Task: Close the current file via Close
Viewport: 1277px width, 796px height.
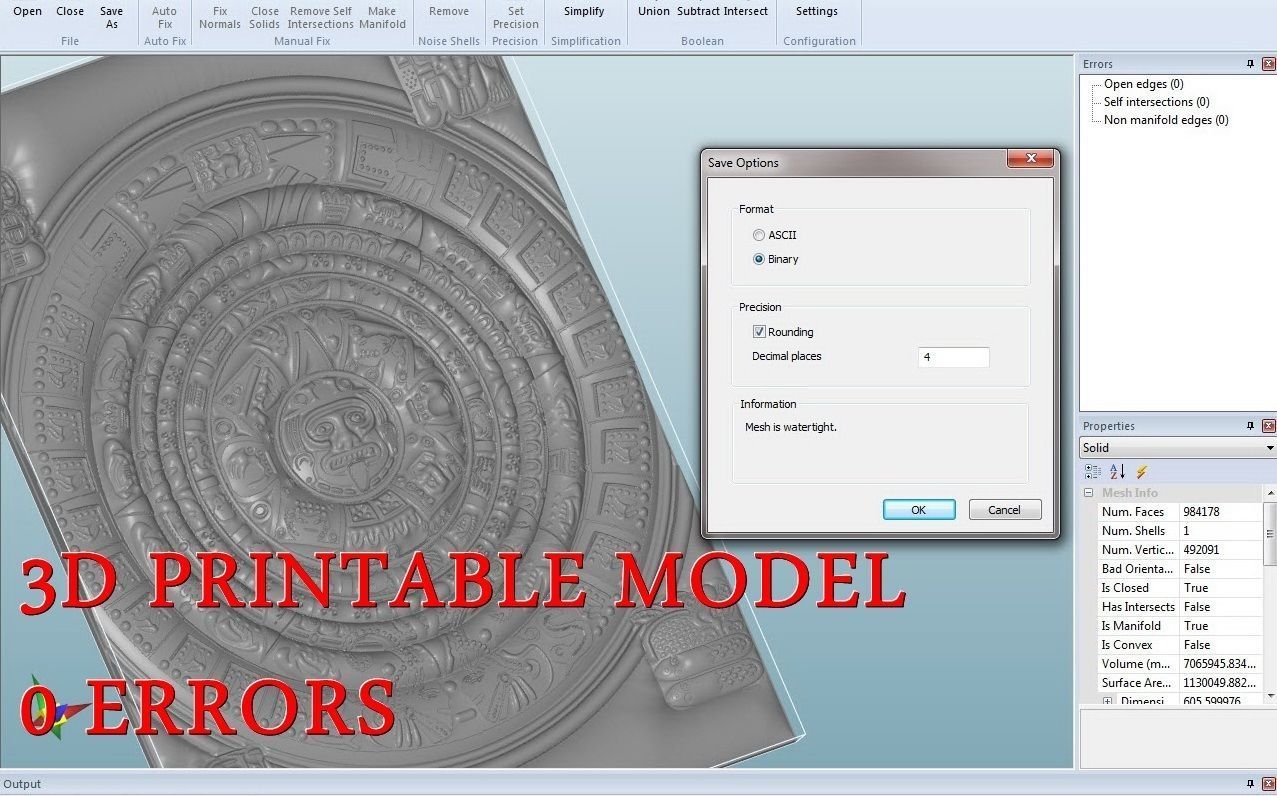Action: 70,12
